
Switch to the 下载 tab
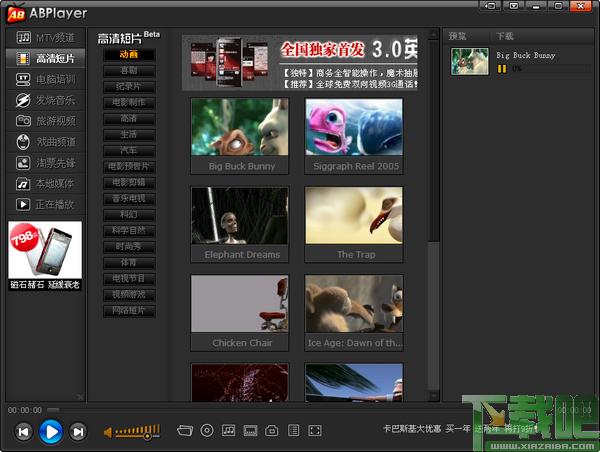[505, 36]
